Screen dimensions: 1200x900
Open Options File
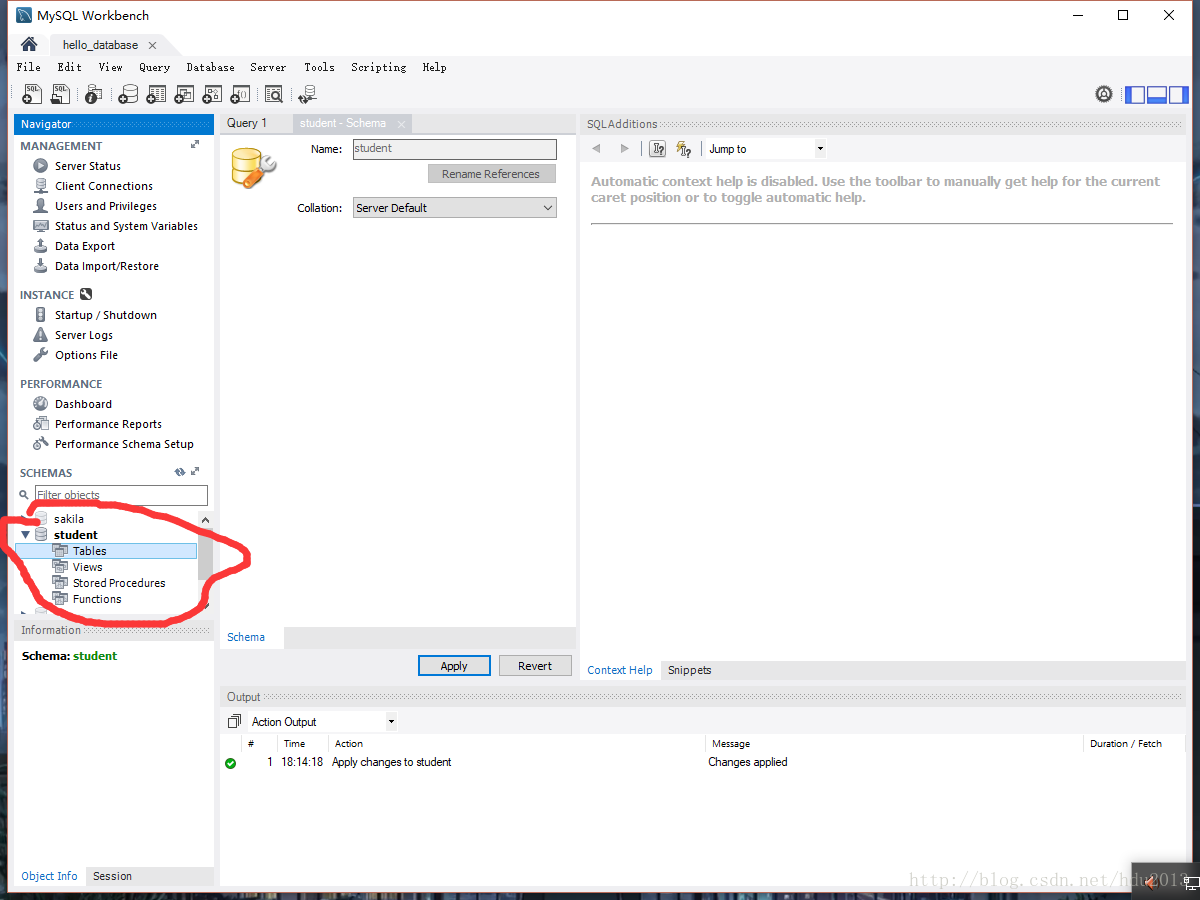(x=86, y=355)
